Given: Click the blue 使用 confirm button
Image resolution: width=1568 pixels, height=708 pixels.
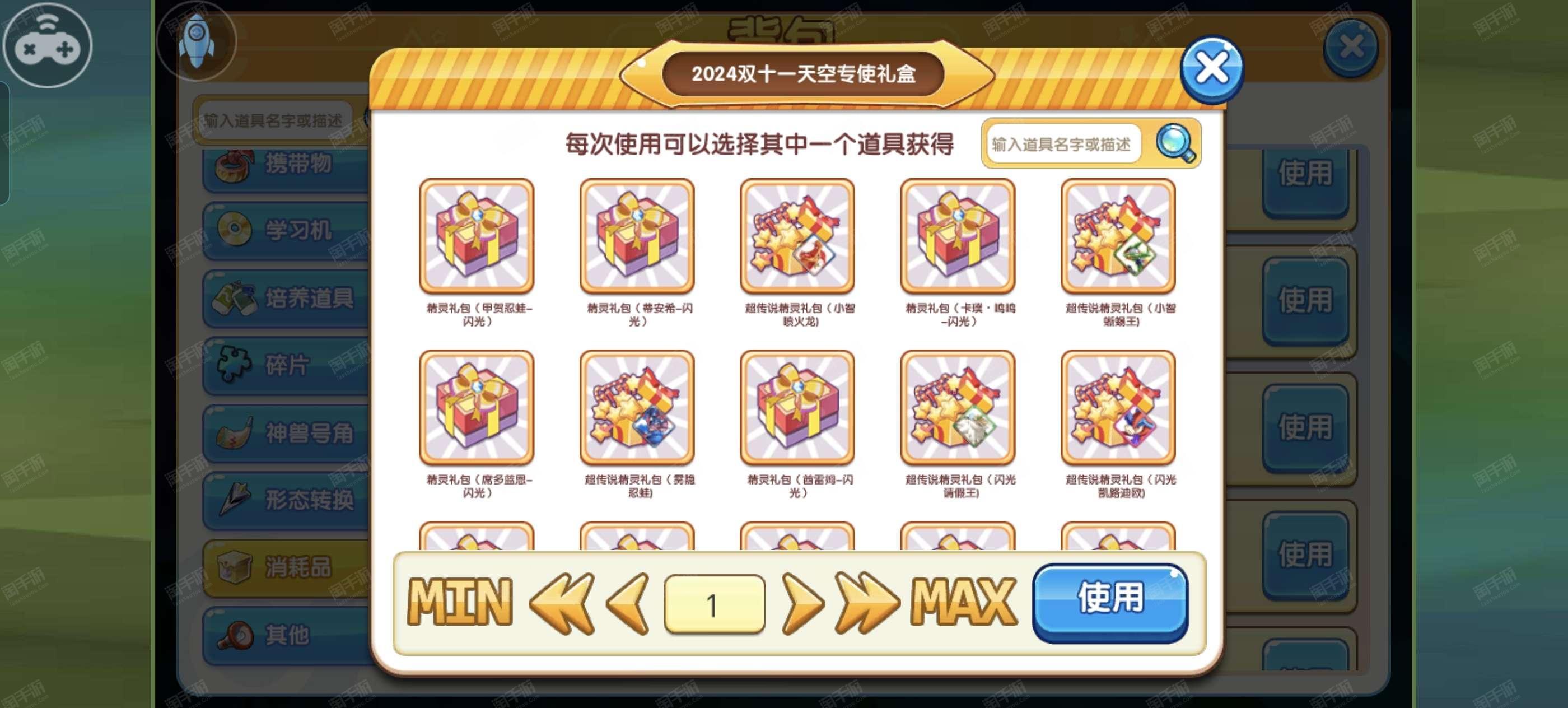Looking at the screenshot, I should [1110, 603].
